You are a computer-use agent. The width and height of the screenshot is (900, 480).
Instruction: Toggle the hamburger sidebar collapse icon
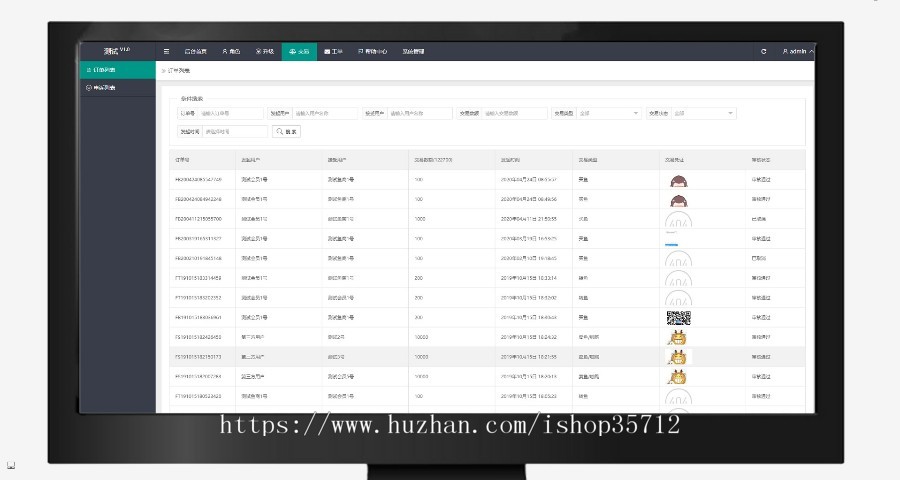(166, 52)
